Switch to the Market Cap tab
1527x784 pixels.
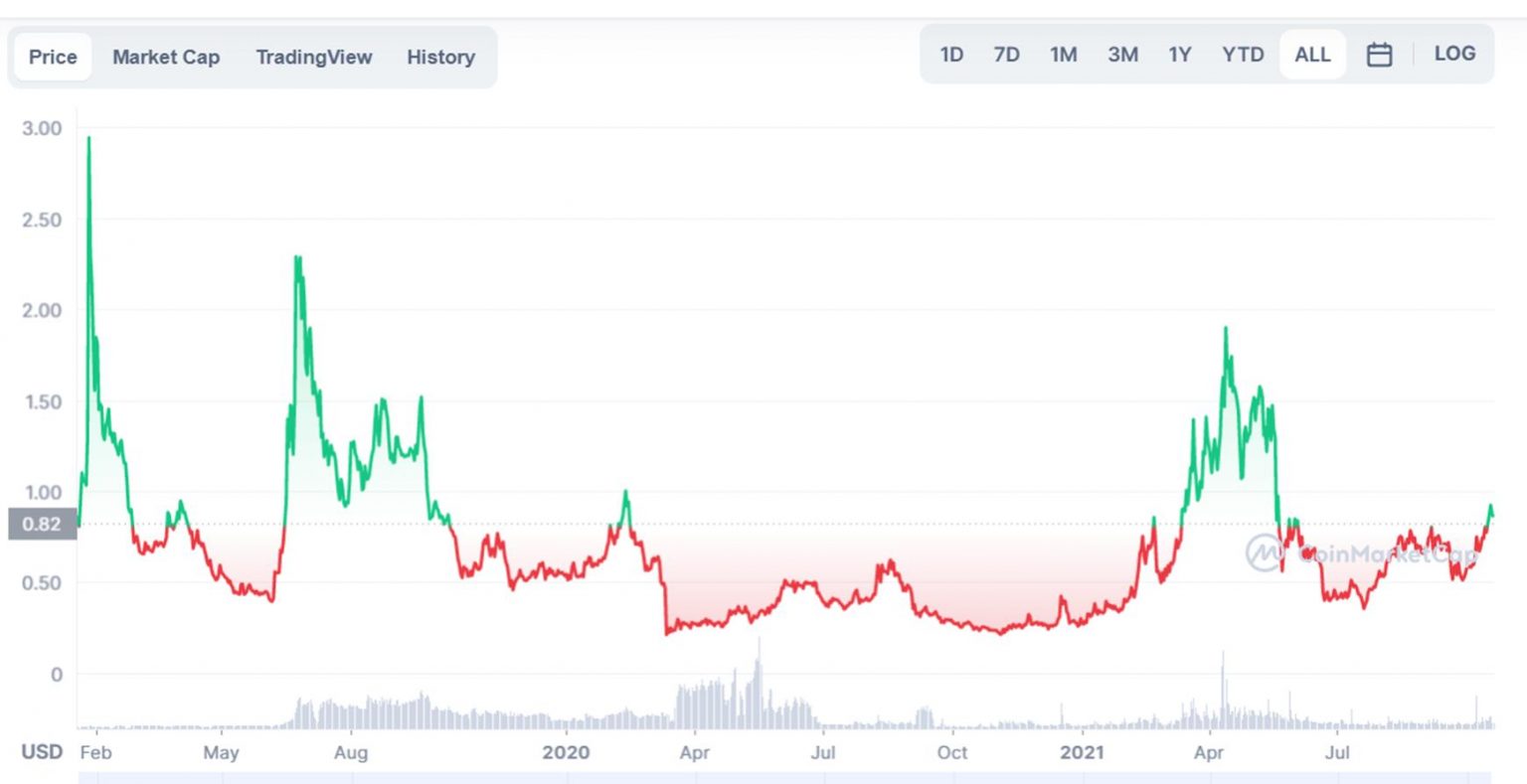pyautogui.click(x=166, y=57)
